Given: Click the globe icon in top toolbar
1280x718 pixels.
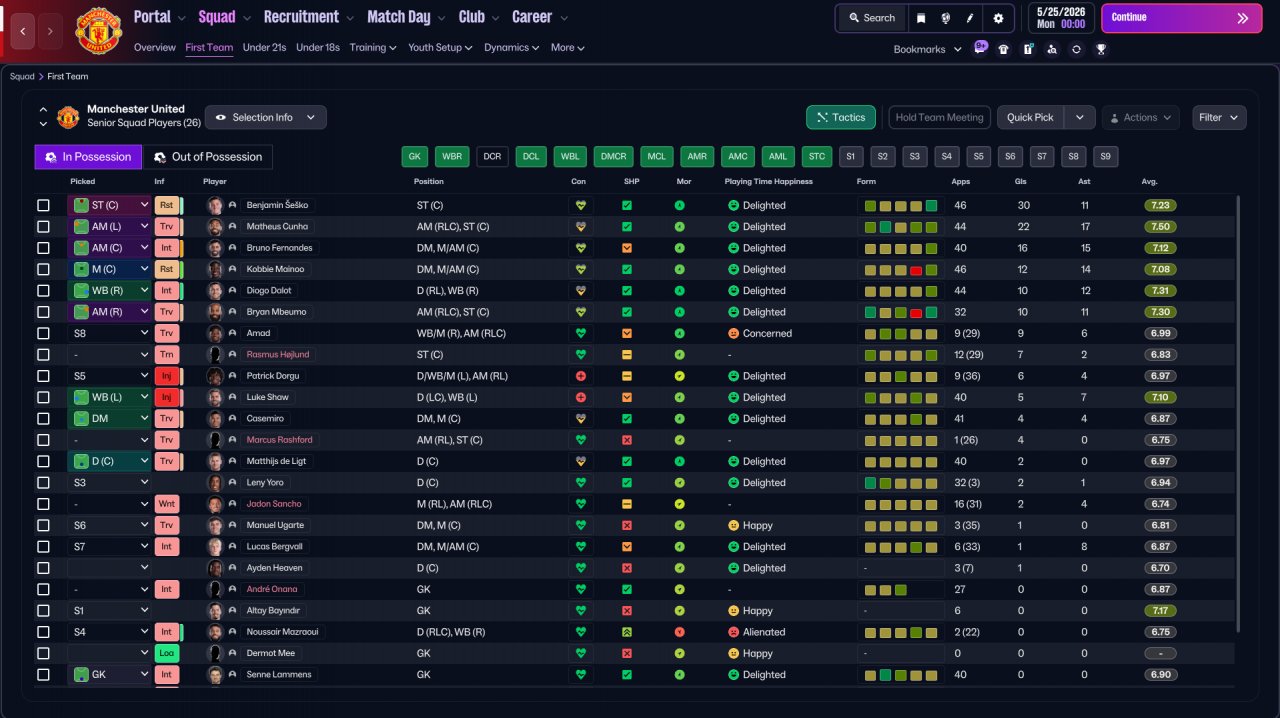Looking at the screenshot, I should point(945,18).
